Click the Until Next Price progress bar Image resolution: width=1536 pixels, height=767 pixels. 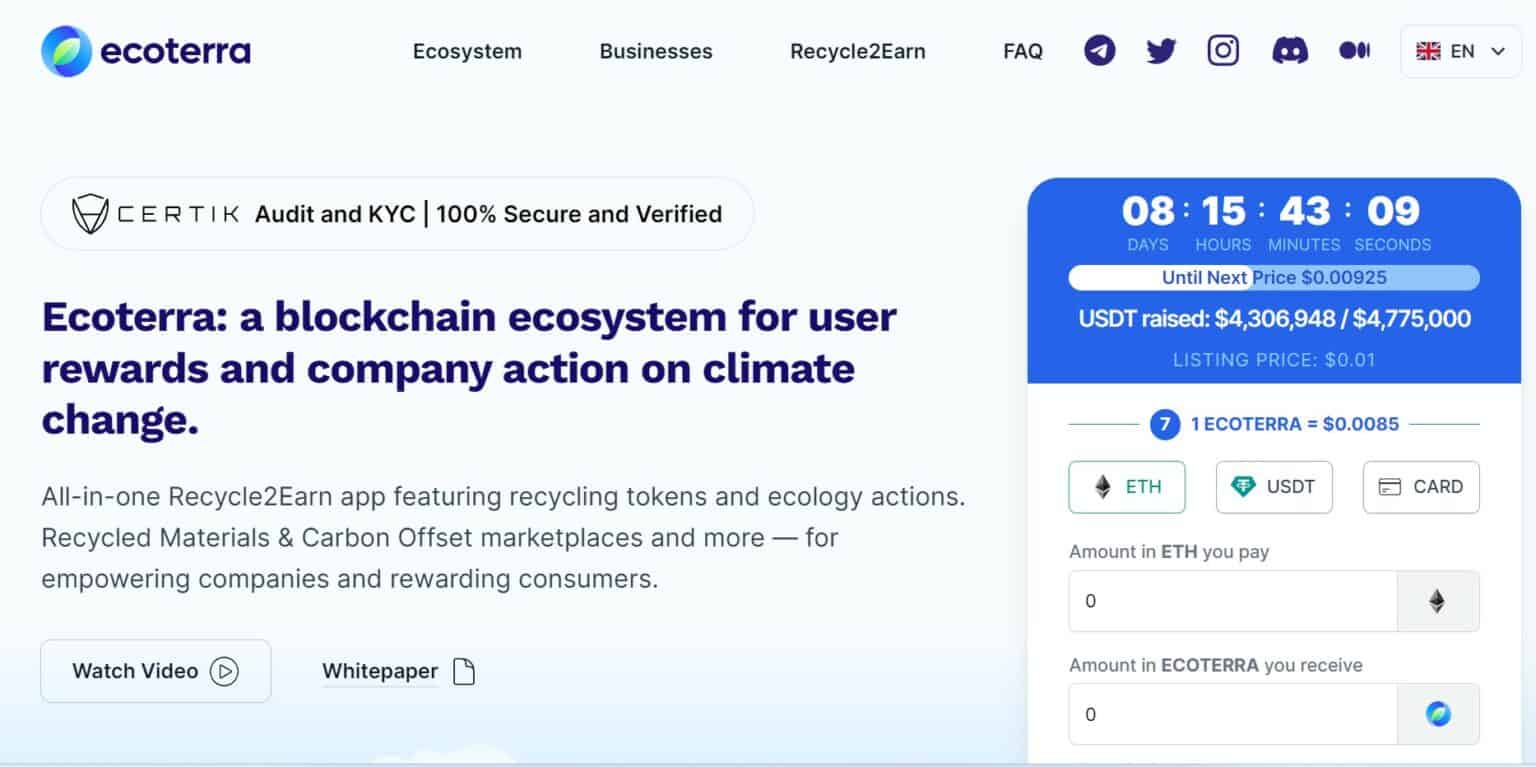tap(1273, 277)
